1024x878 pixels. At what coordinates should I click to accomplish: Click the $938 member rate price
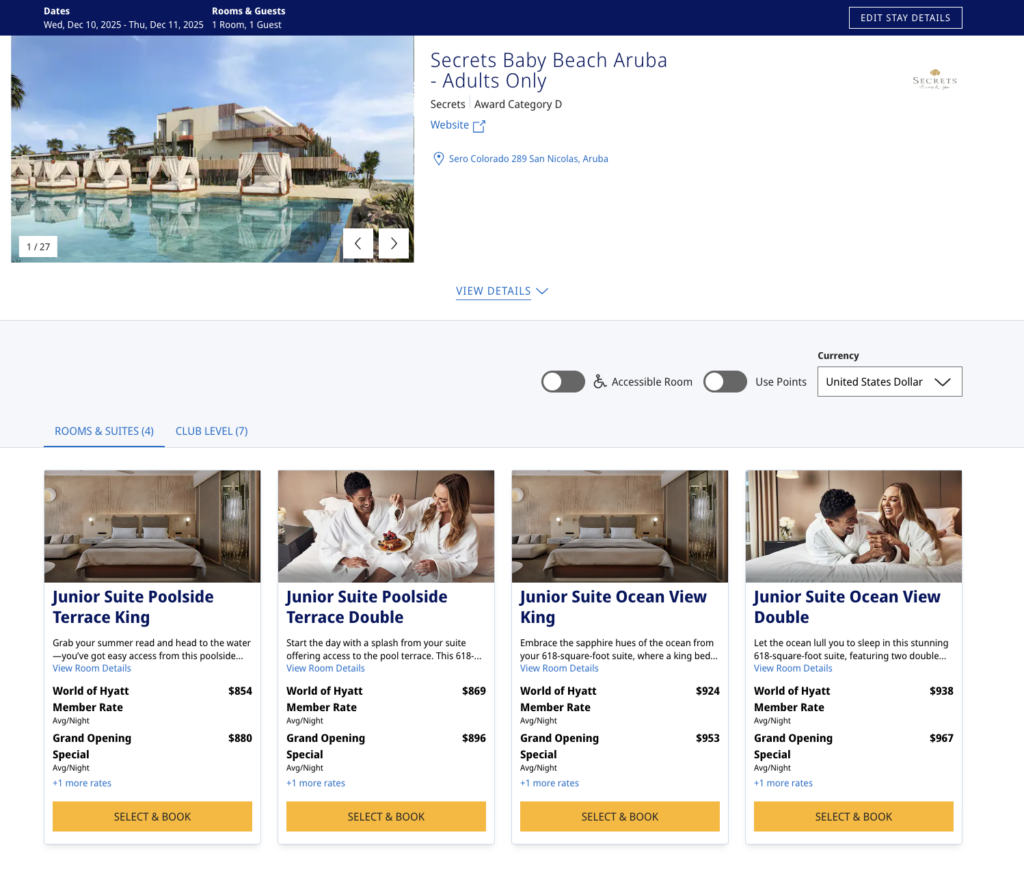[x=941, y=691]
